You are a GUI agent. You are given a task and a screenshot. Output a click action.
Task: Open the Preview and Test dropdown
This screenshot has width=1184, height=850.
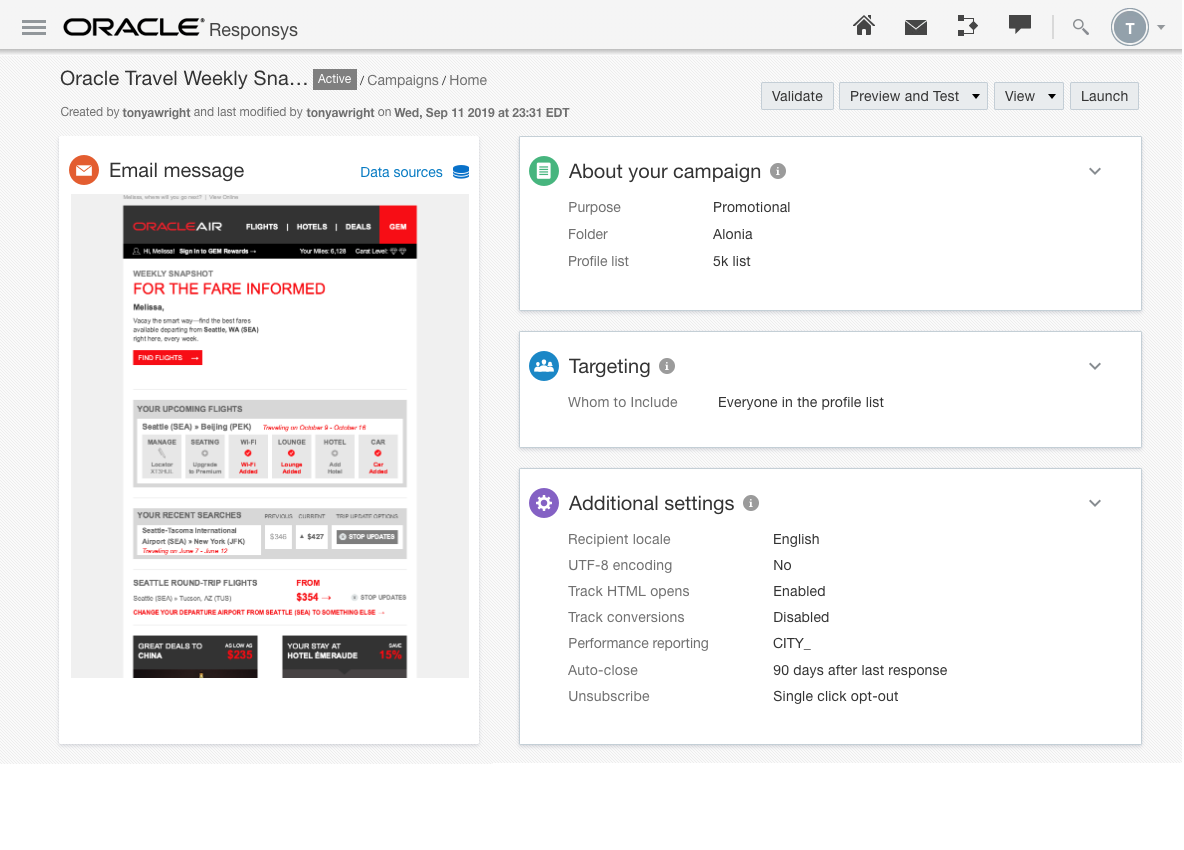pos(913,96)
